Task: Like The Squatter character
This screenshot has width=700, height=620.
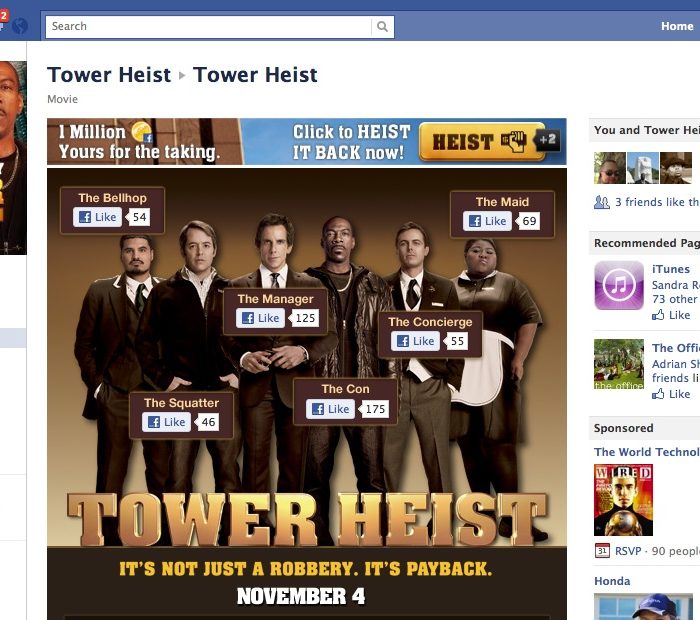Action: (x=167, y=422)
